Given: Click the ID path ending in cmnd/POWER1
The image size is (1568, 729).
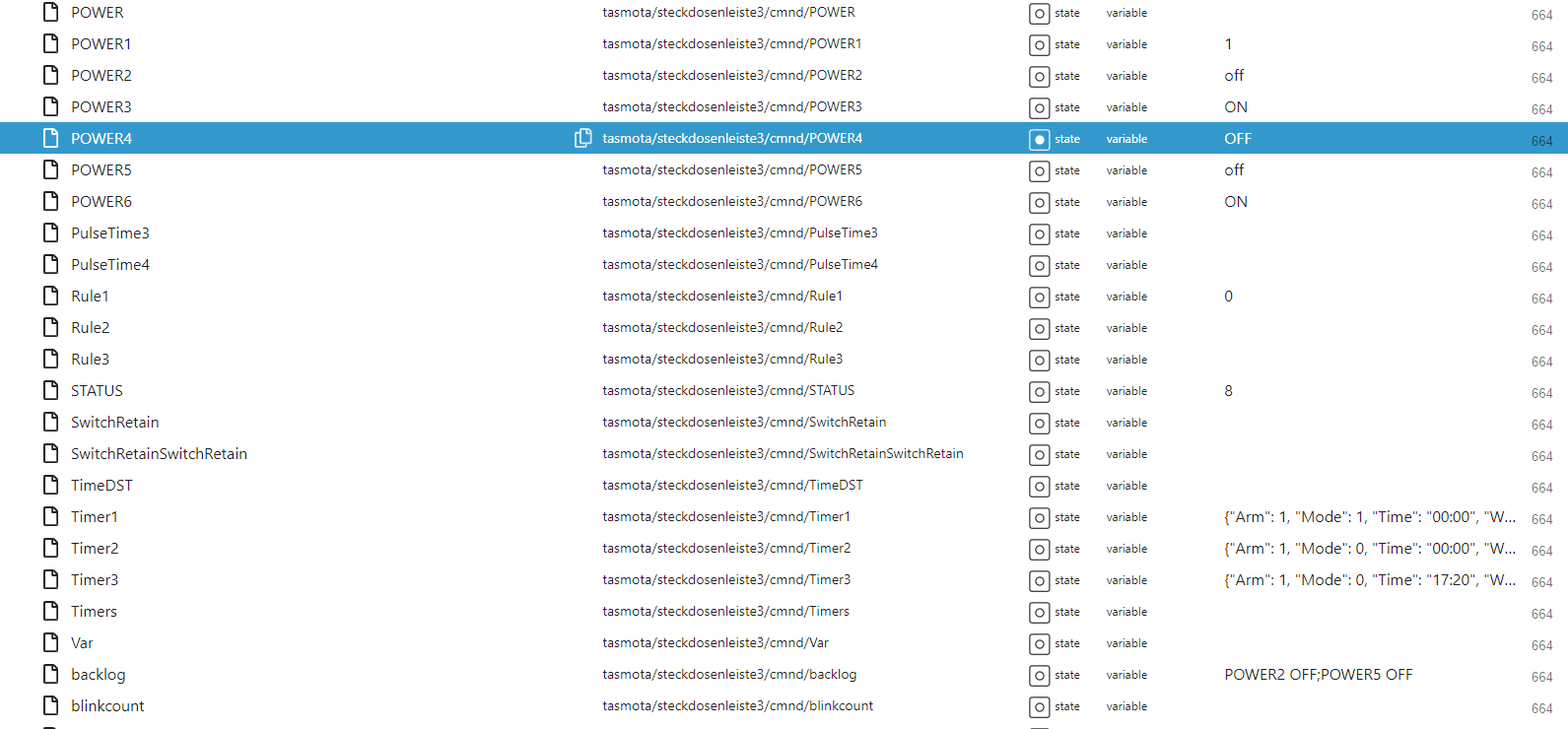Looking at the screenshot, I should click(x=732, y=43).
